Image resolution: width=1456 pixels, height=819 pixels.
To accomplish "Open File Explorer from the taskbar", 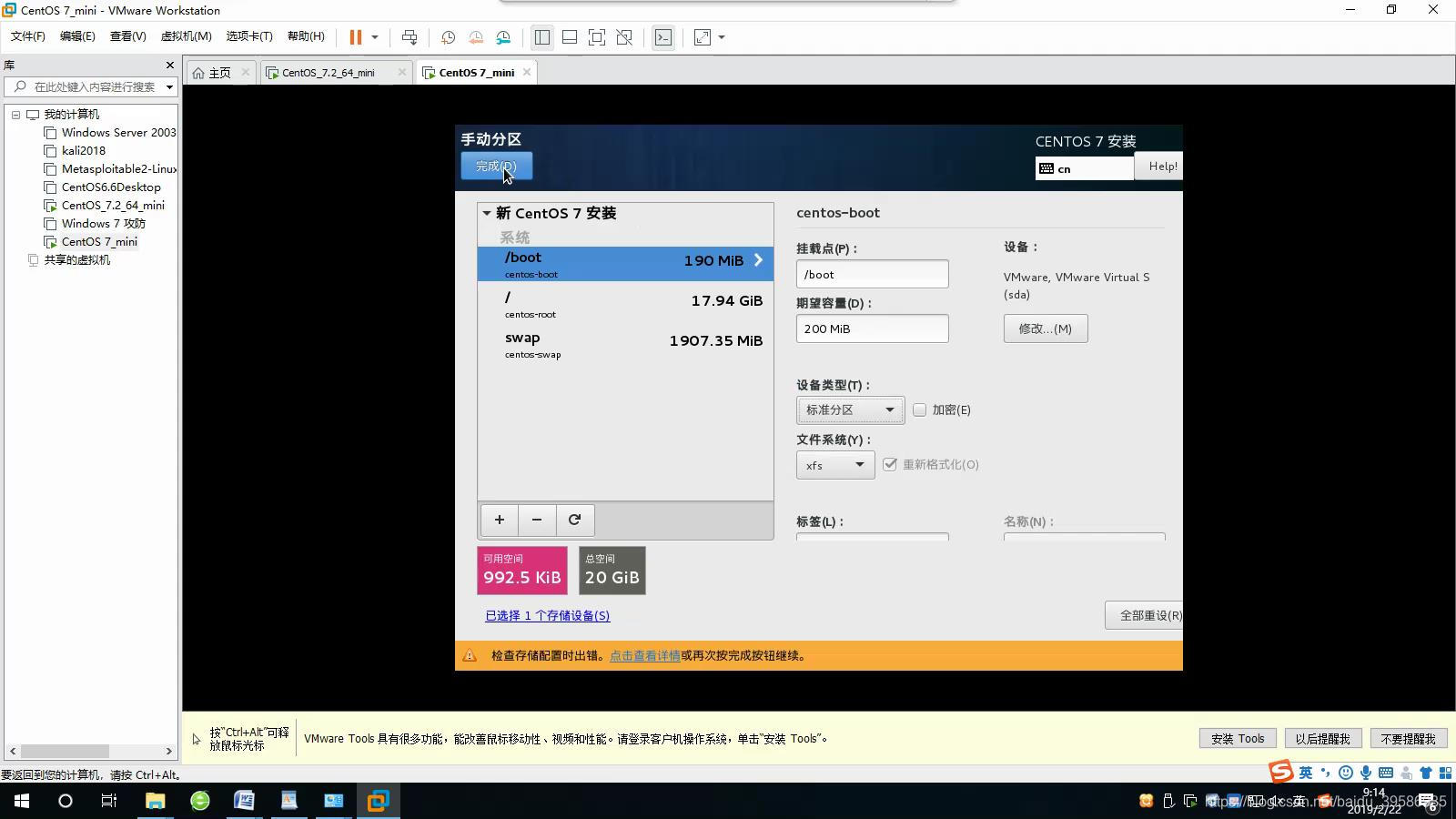I will [x=155, y=801].
